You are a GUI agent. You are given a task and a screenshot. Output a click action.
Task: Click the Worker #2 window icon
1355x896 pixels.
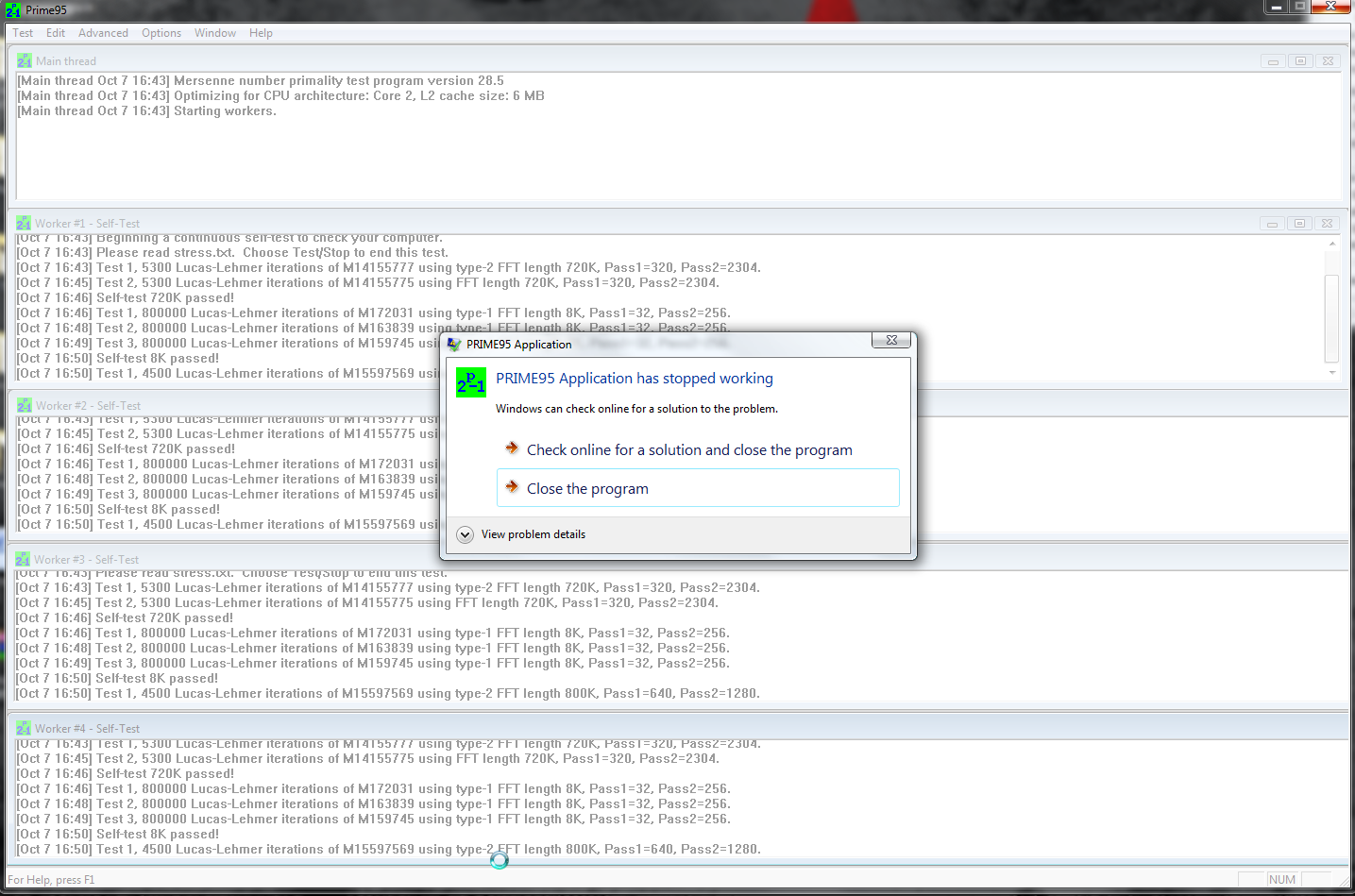[x=25, y=406]
